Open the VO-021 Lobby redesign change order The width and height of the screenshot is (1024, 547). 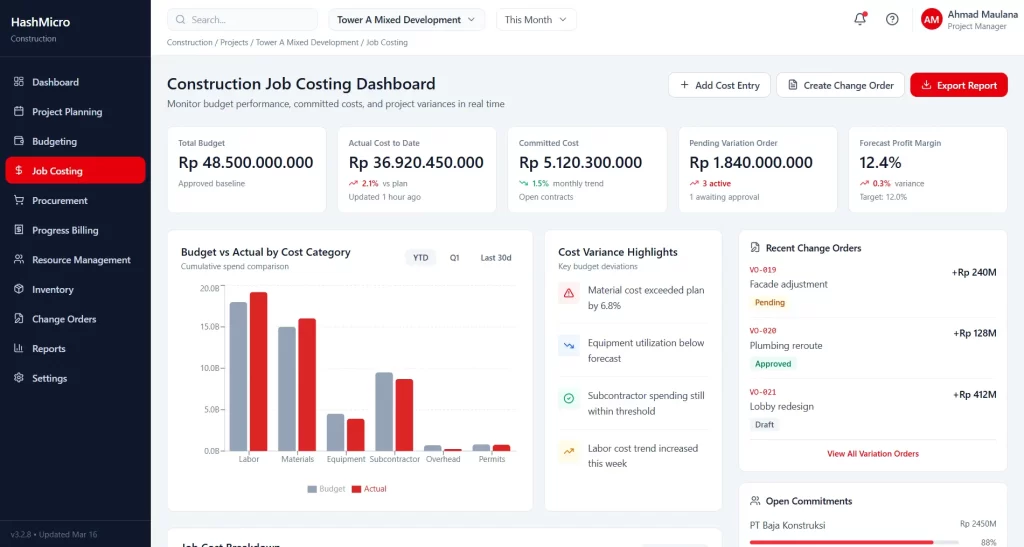coord(872,409)
